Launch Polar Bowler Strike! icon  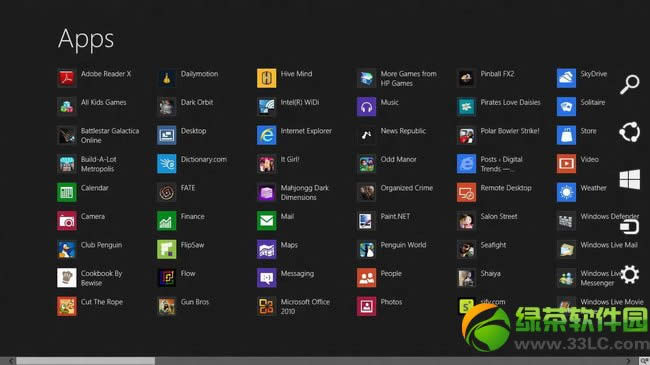click(x=466, y=135)
